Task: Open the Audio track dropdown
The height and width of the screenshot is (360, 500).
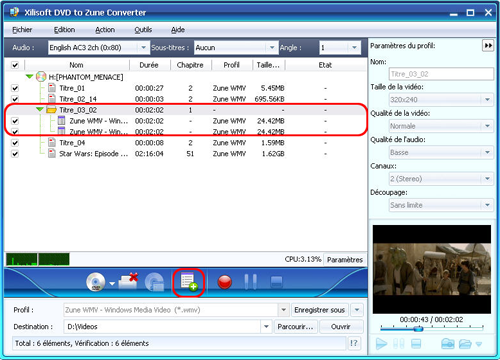Action: (143, 48)
